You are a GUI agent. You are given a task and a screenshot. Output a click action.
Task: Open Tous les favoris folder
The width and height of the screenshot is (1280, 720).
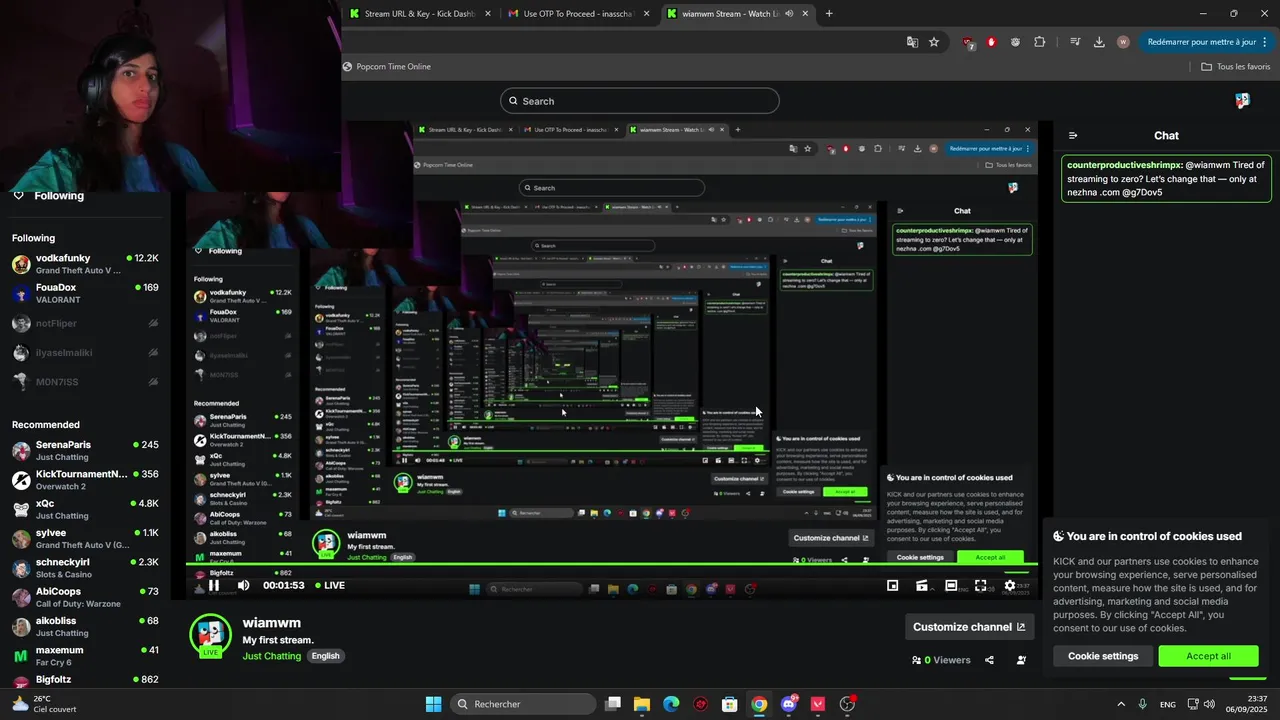(1235, 67)
